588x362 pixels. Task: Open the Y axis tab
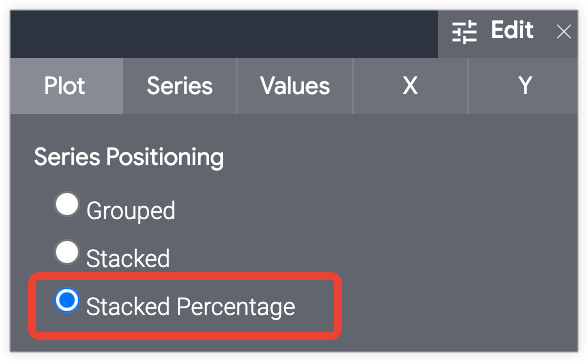[x=524, y=86]
